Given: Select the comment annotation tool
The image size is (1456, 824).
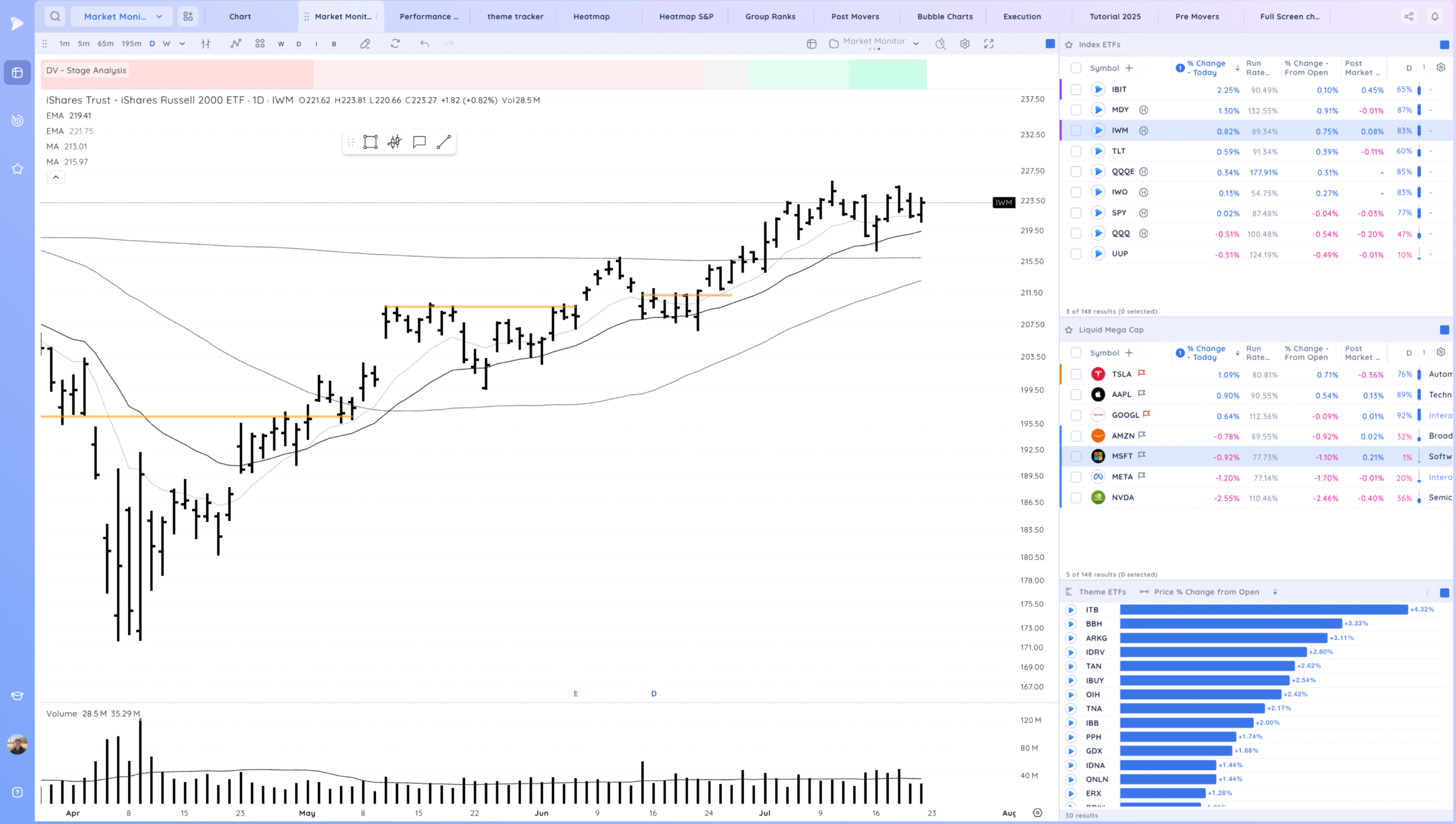Looking at the screenshot, I should coord(419,142).
